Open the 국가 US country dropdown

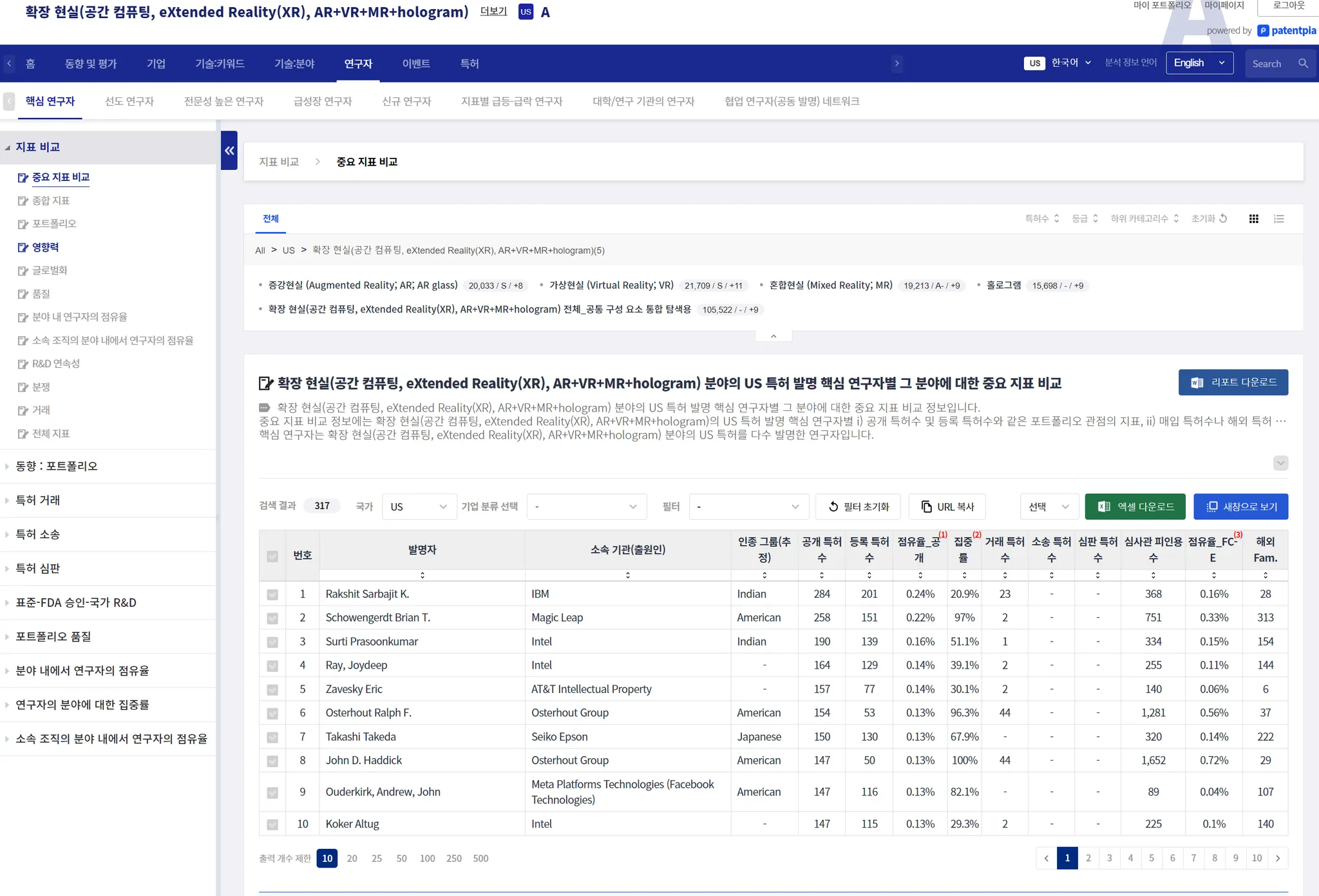(x=418, y=507)
